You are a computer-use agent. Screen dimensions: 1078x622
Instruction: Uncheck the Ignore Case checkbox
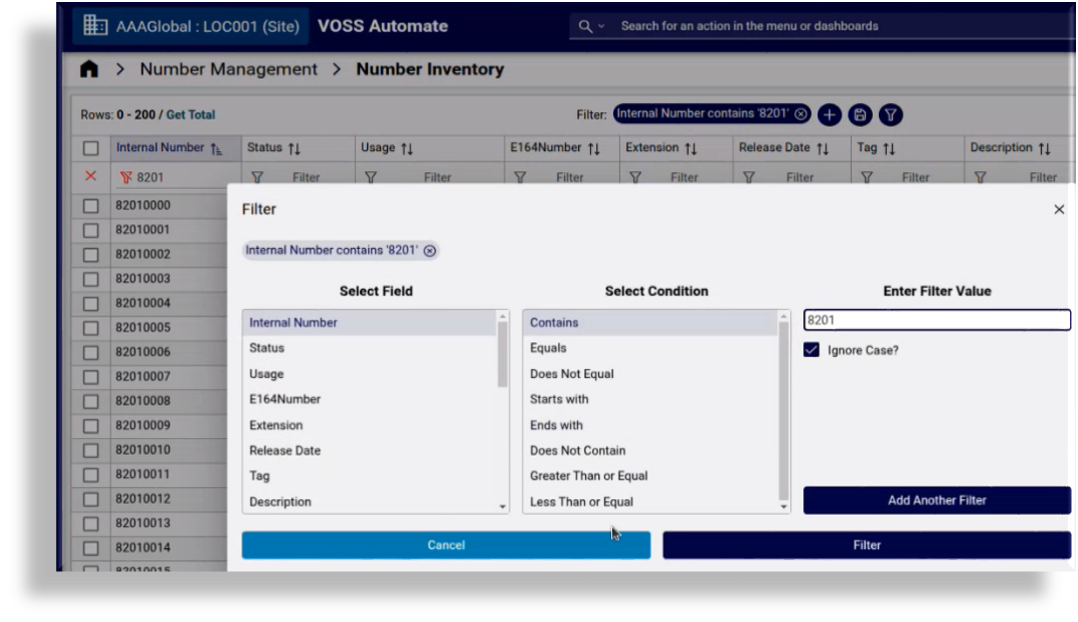(812, 350)
